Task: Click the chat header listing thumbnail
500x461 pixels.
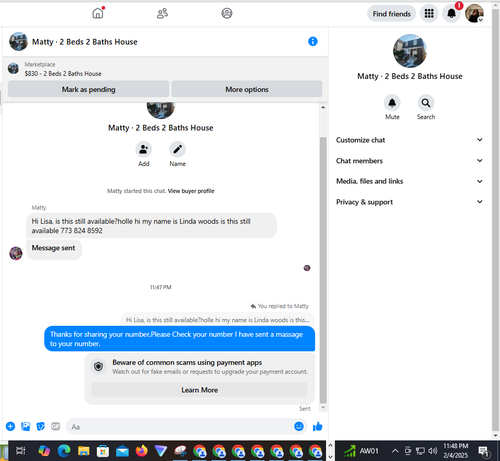Action: 18,41
